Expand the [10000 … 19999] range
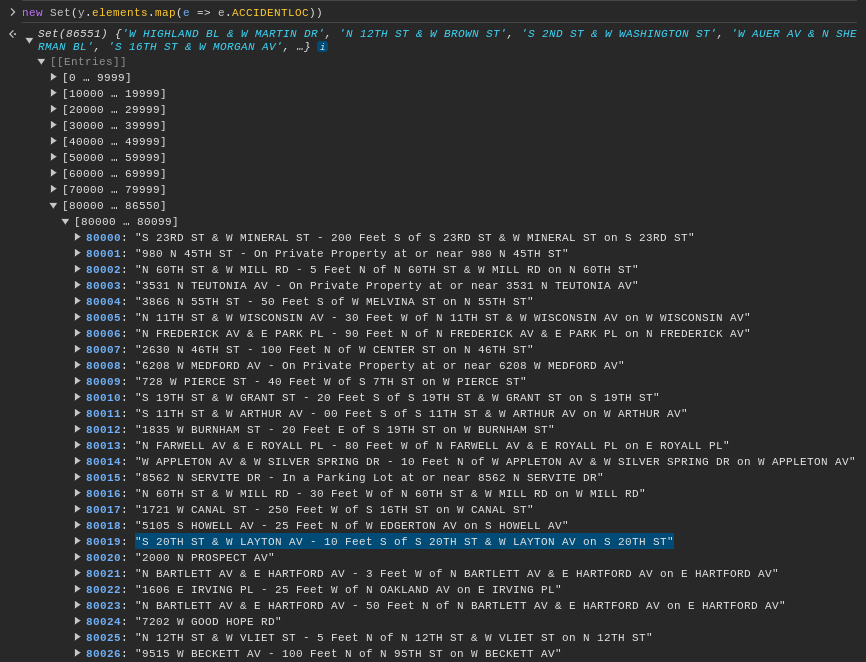 (54, 93)
